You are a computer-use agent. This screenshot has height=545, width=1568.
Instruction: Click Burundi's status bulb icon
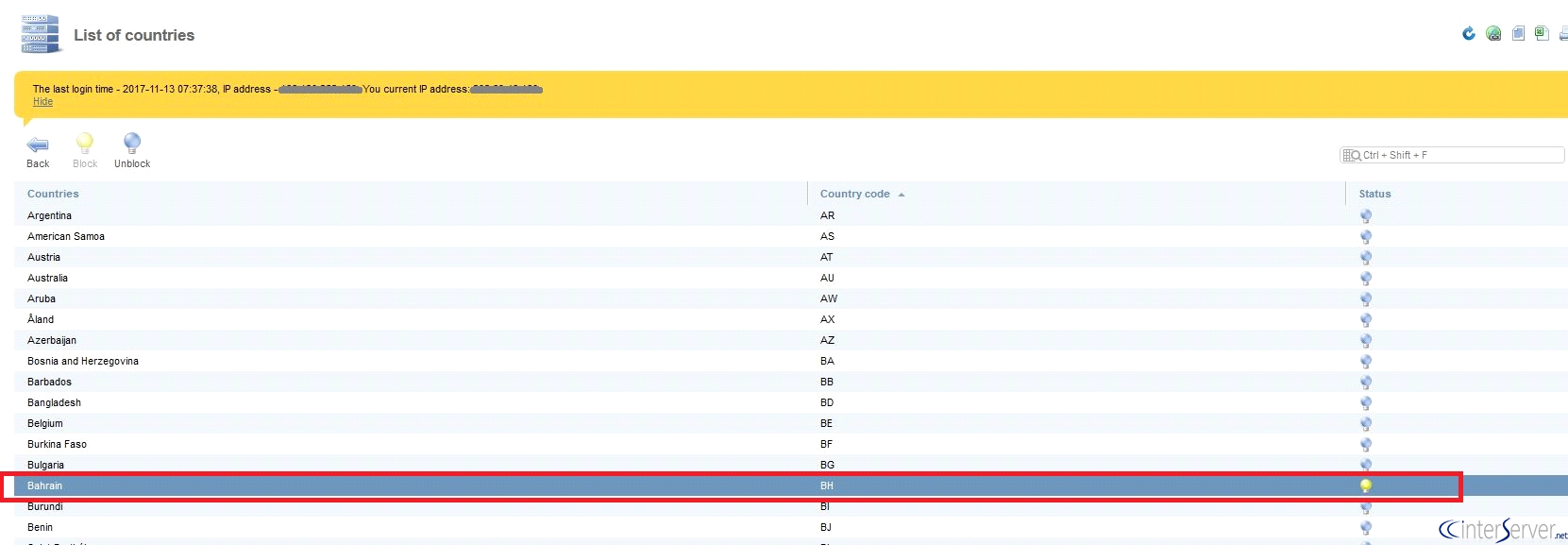coord(1366,507)
